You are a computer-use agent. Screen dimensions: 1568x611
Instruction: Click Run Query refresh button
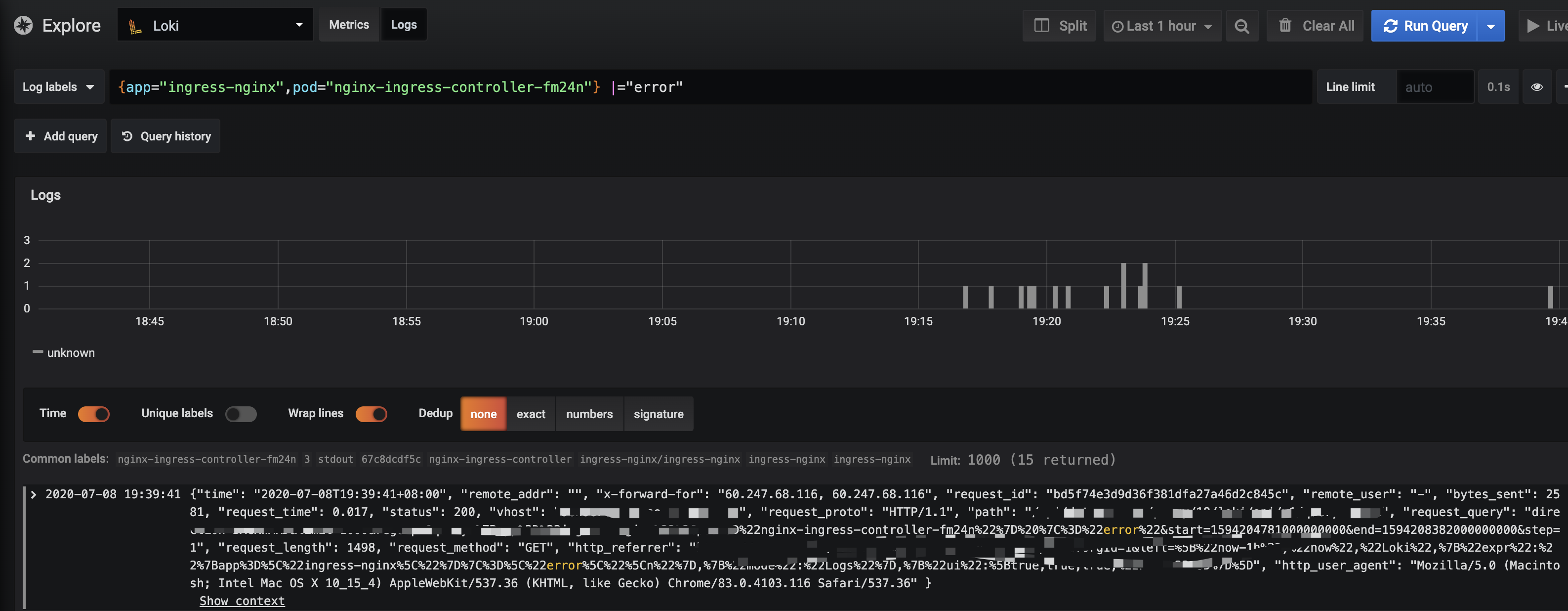point(1424,26)
